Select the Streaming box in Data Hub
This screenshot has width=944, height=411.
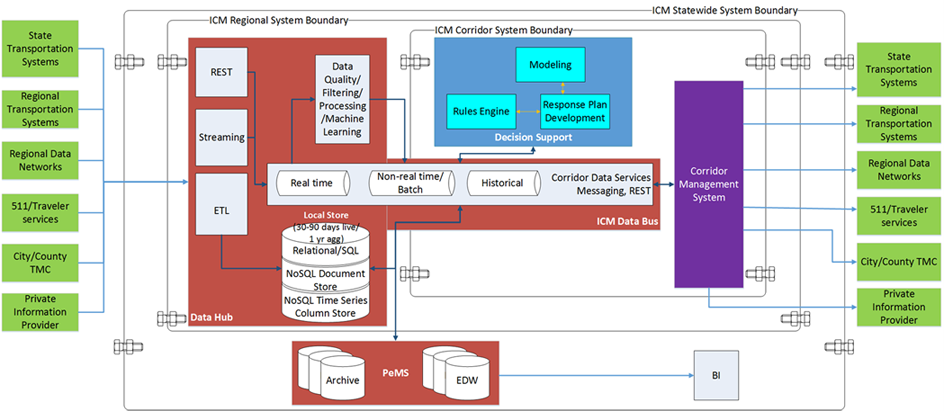pos(222,137)
